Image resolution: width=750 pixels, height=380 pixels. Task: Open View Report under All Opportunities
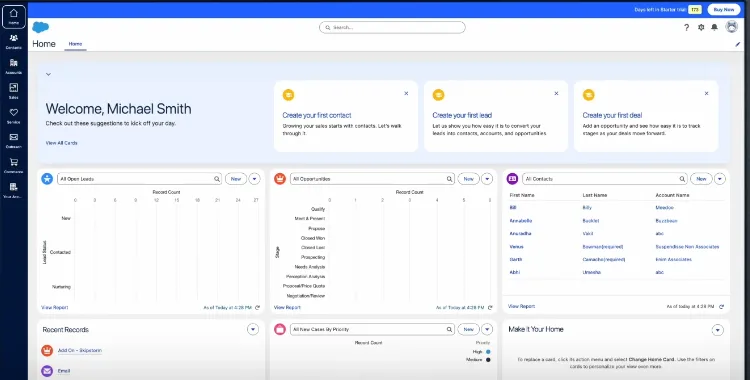pos(287,308)
